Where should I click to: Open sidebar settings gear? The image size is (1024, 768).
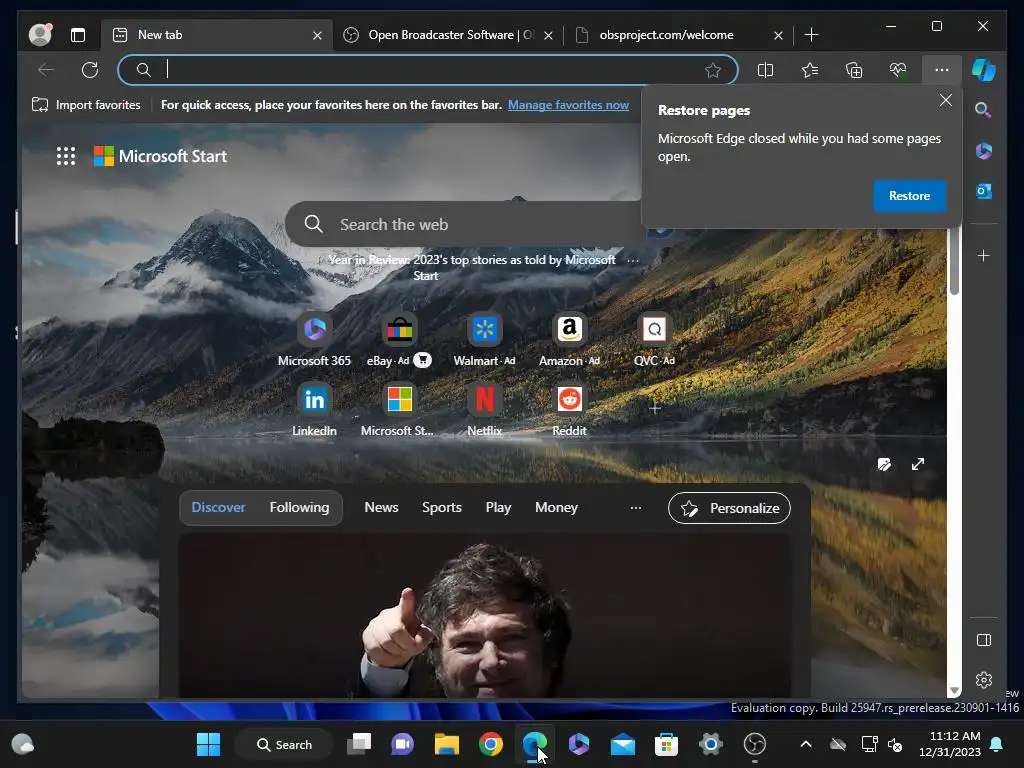point(984,680)
